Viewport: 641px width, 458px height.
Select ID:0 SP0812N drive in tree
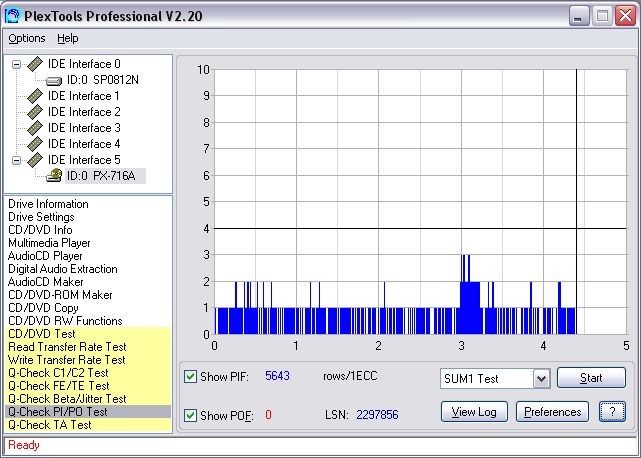(x=103, y=80)
